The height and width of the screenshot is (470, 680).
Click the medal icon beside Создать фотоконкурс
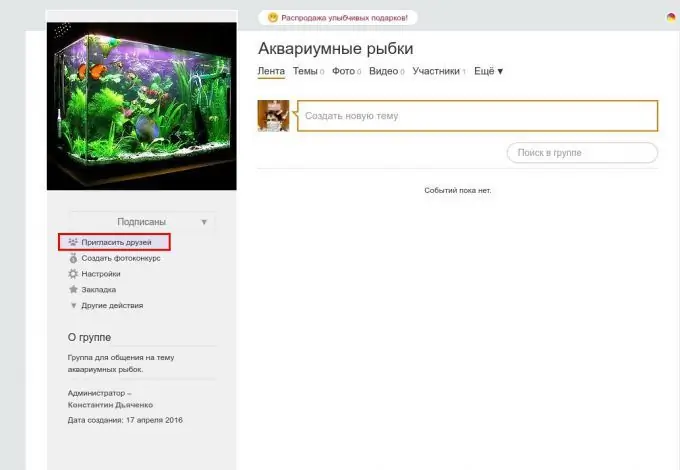pyautogui.click(x=72, y=258)
